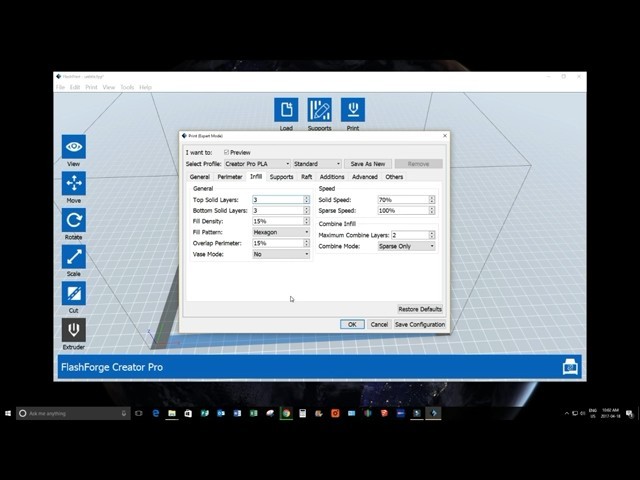Switch to the Raft tab
Viewport: 640px width, 480px height.
(x=307, y=177)
